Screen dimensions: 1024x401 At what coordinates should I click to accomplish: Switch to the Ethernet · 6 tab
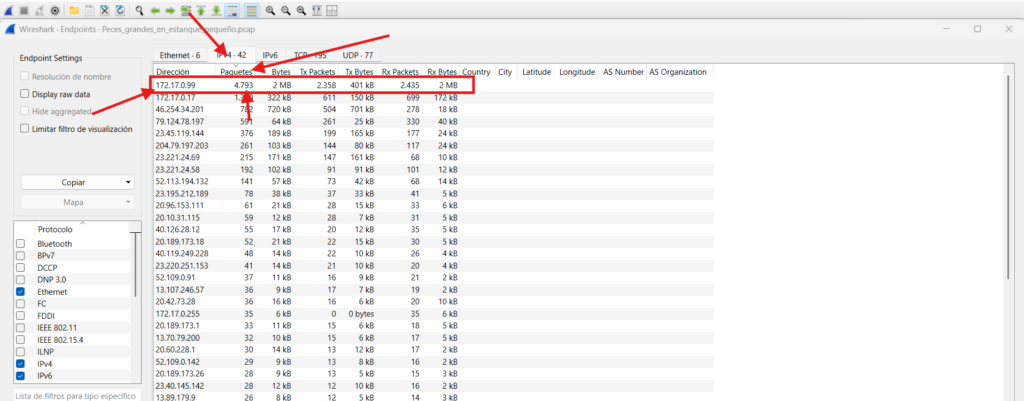coord(180,55)
